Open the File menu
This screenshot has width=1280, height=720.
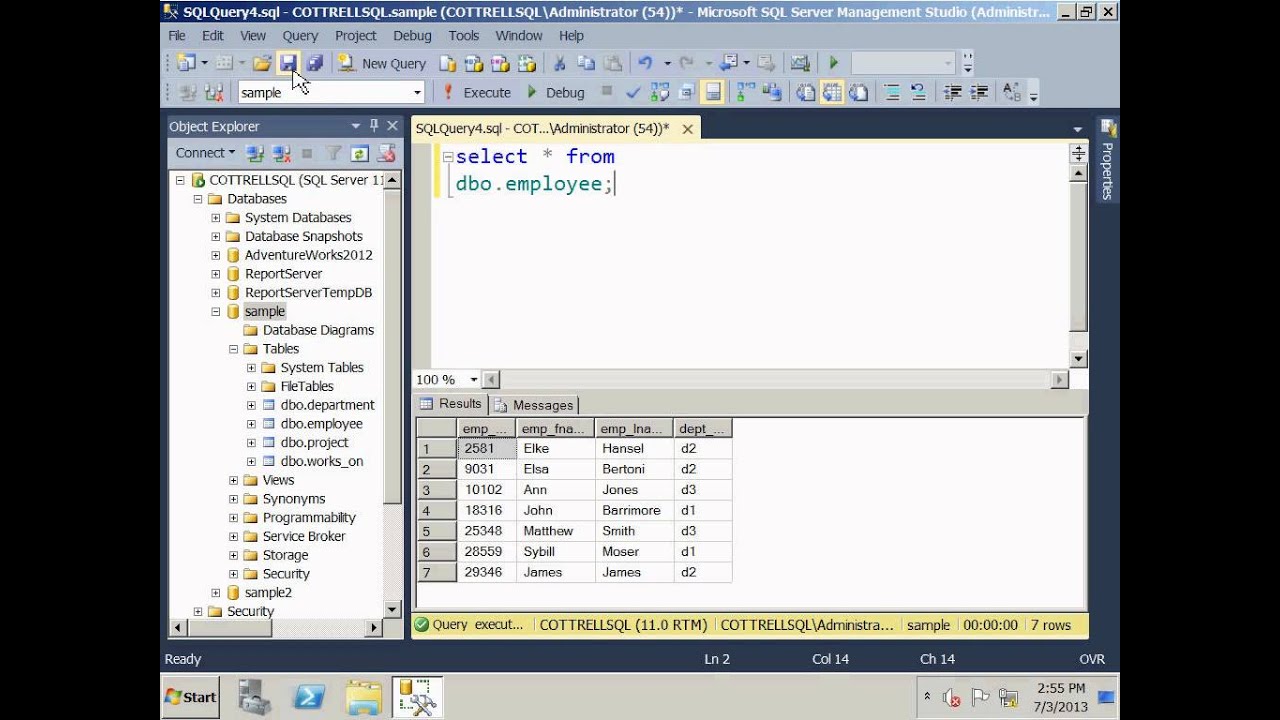177,35
